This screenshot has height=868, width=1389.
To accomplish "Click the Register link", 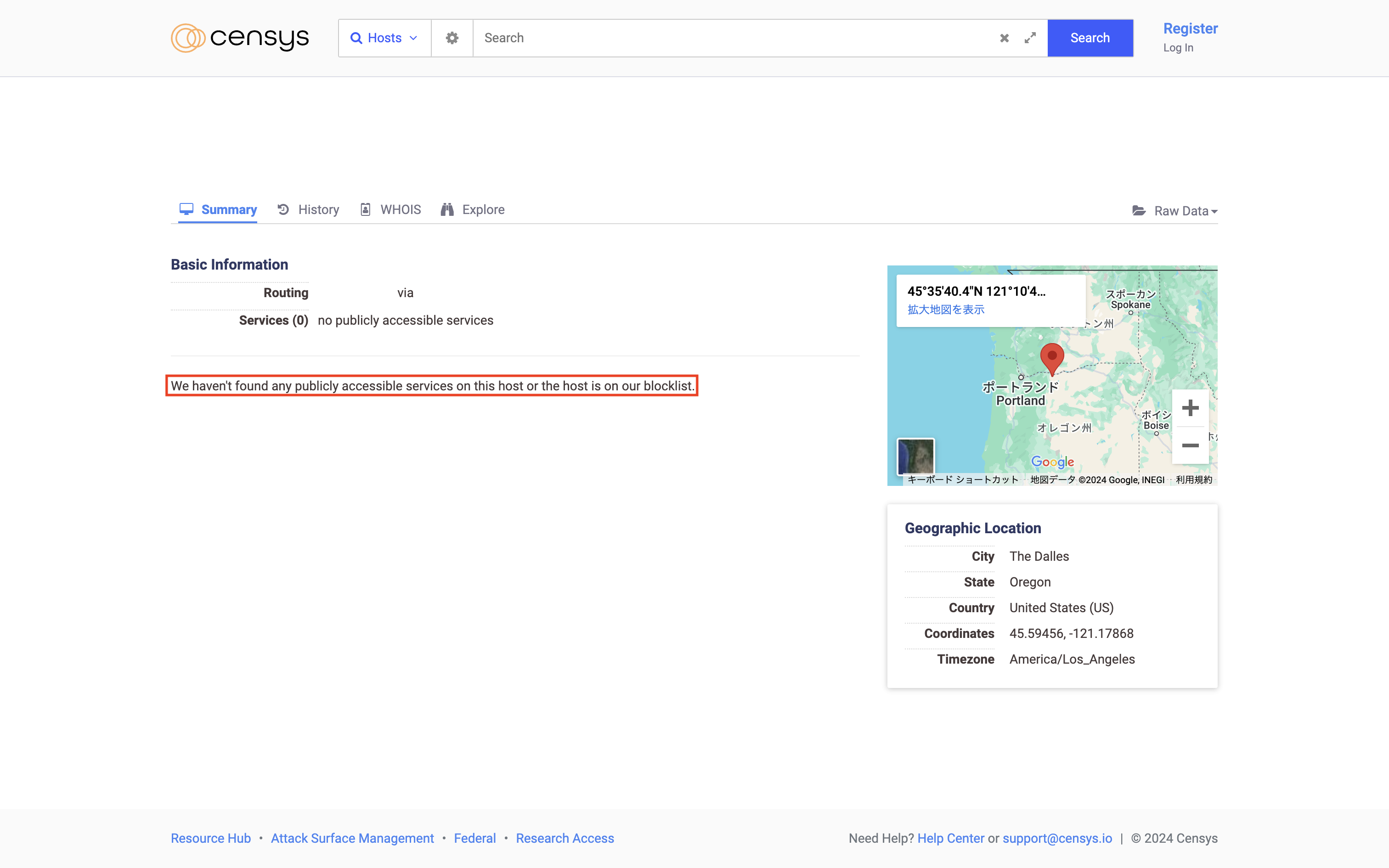I will pos(1190,28).
